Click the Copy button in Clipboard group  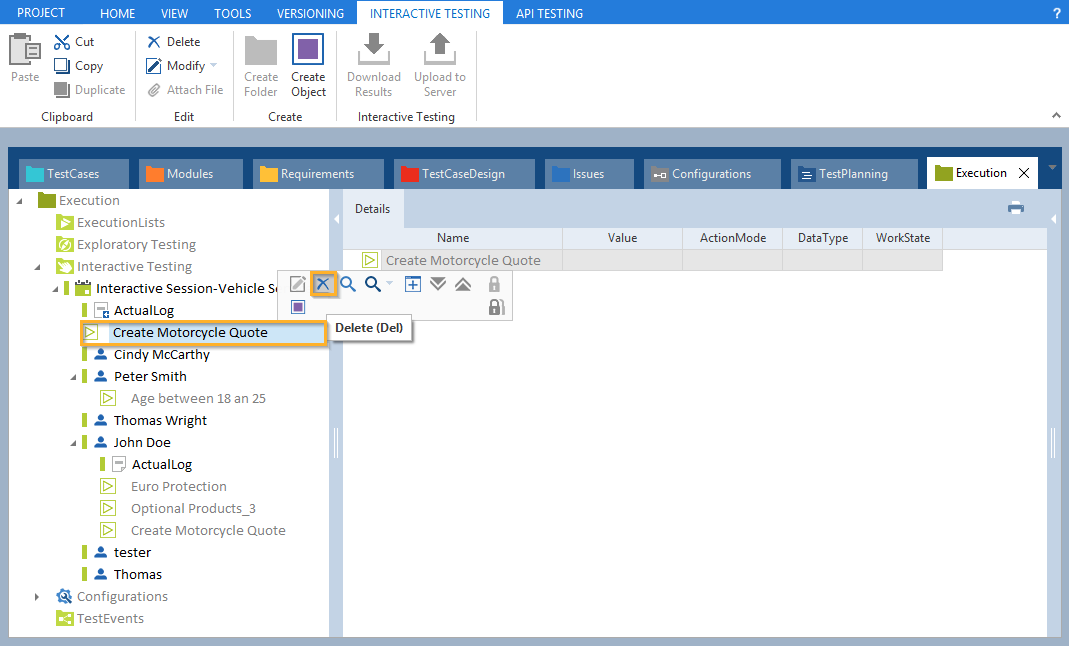click(x=79, y=66)
